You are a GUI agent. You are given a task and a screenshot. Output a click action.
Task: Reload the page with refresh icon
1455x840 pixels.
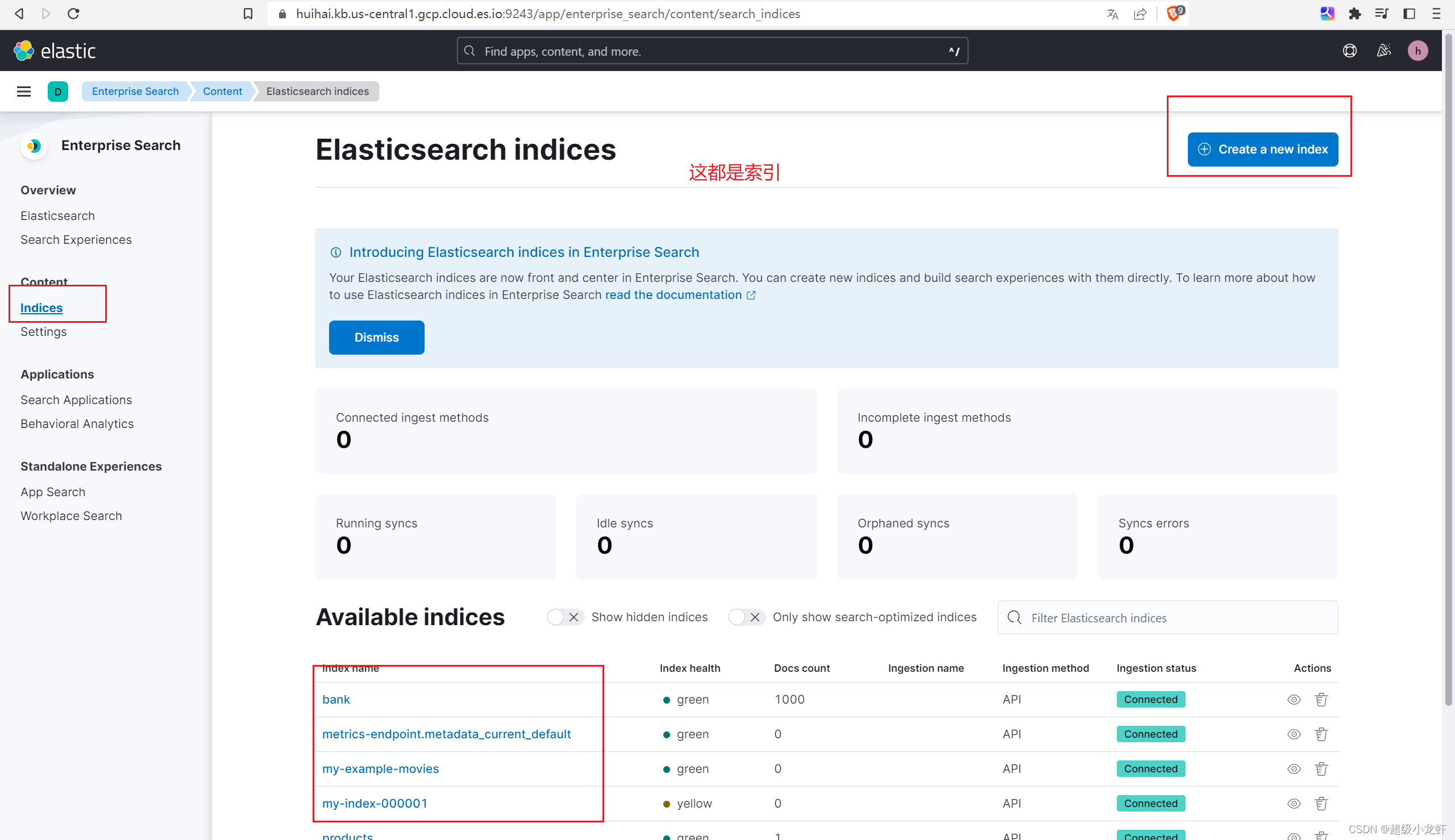73,13
